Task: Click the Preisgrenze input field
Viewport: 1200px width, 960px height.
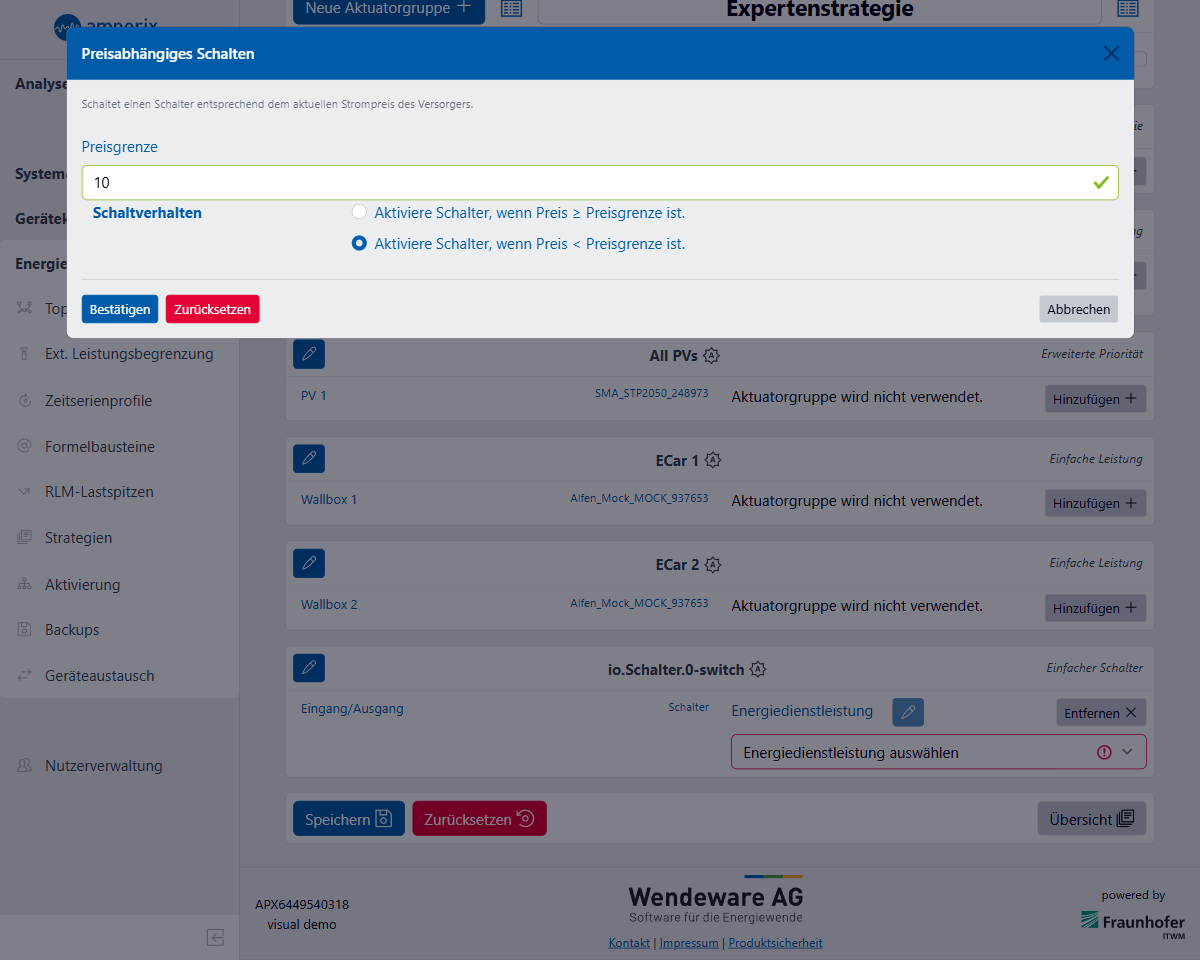Action: pos(590,183)
